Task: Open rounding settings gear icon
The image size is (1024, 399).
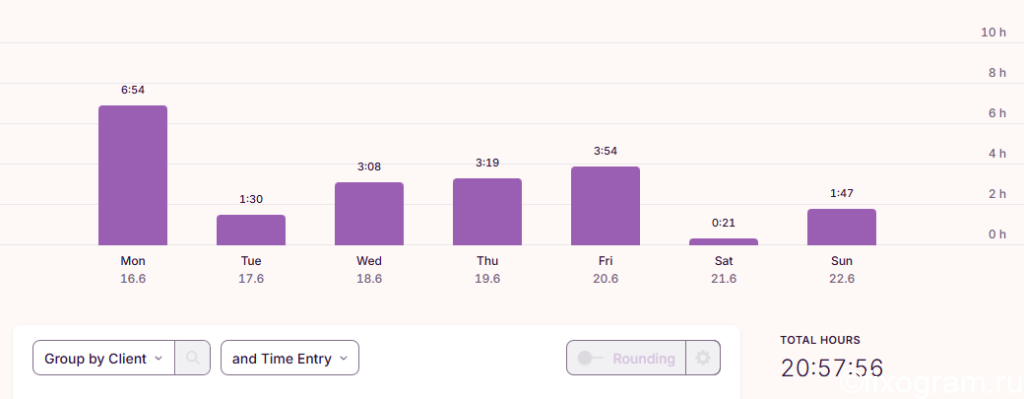Action: [x=703, y=358]
